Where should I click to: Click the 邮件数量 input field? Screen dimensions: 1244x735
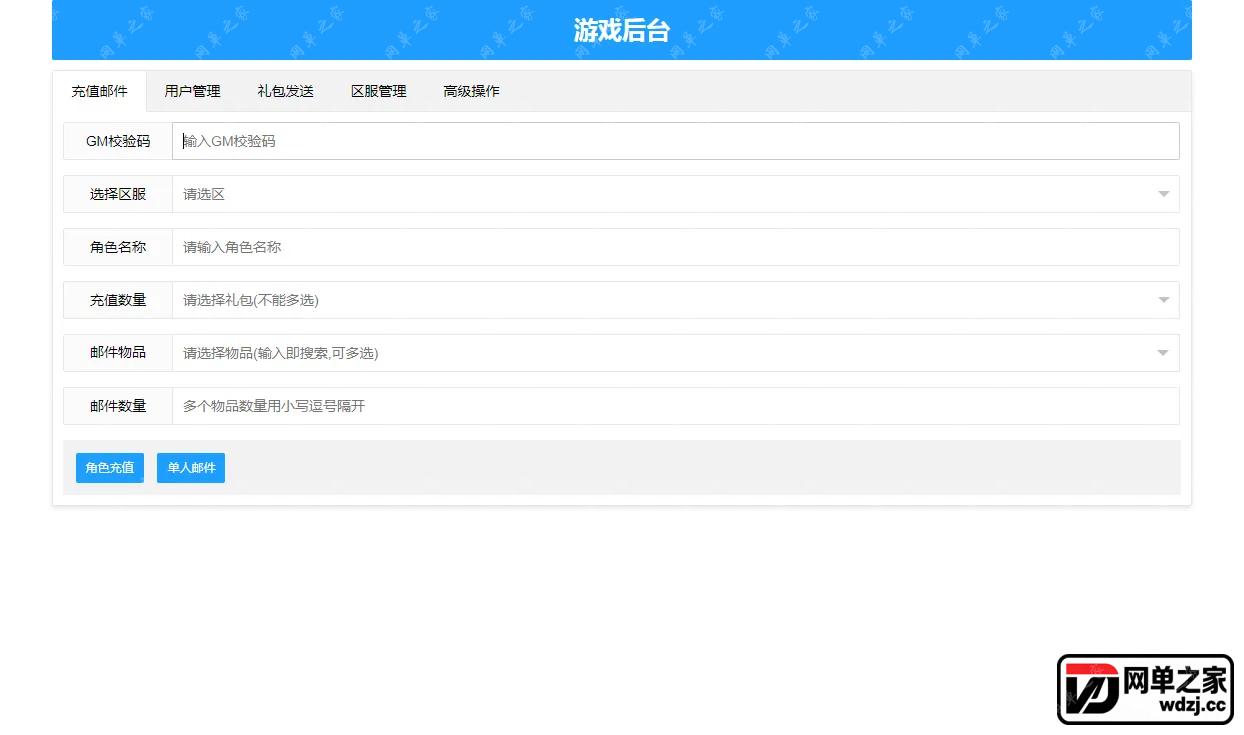click(676, 406)
